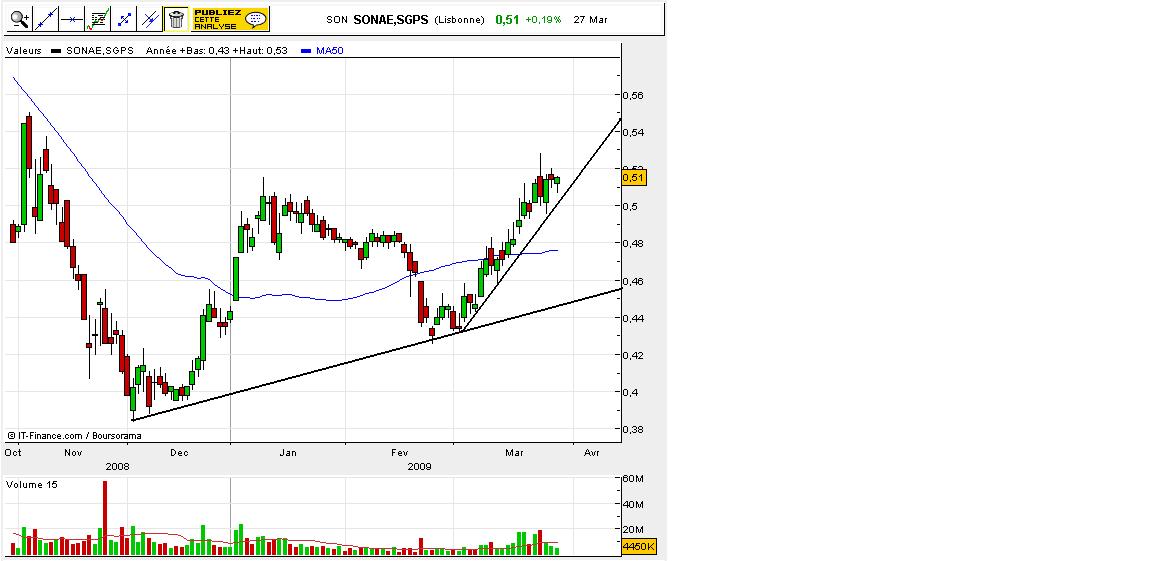Click the Valeurs legend label

click(x=24, y=51)
